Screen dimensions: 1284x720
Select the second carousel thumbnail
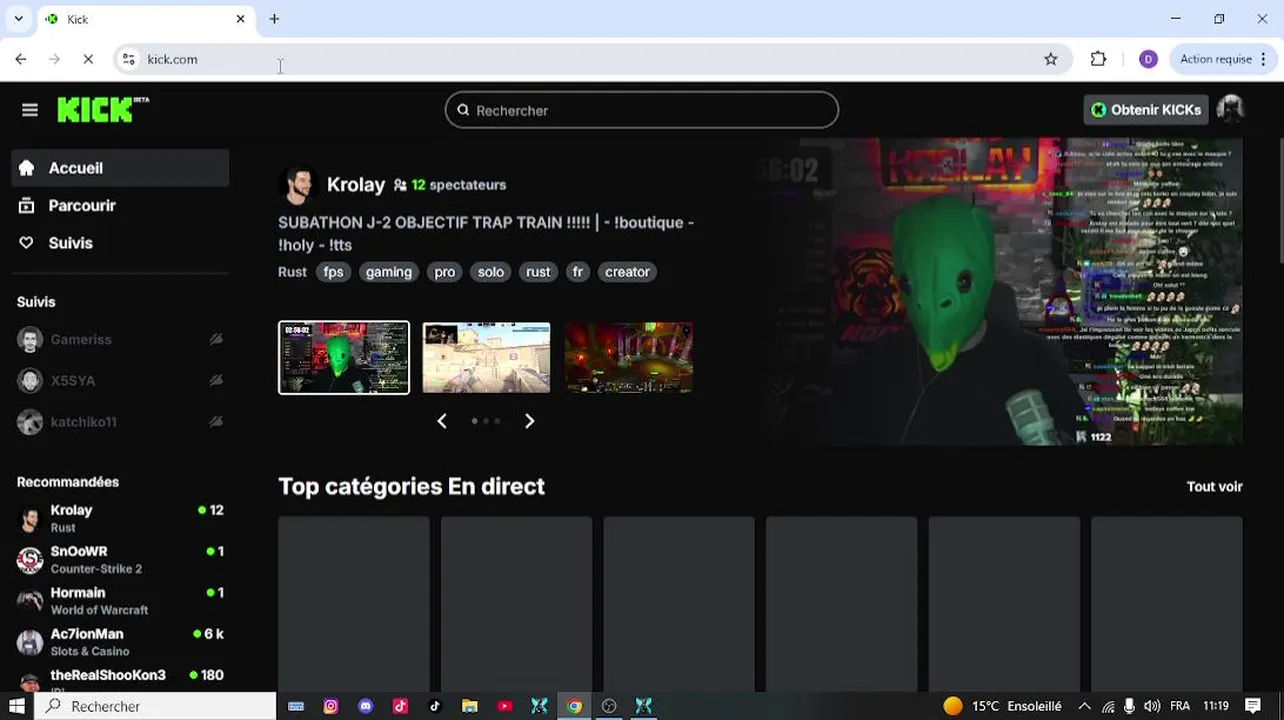click(486, 357)
